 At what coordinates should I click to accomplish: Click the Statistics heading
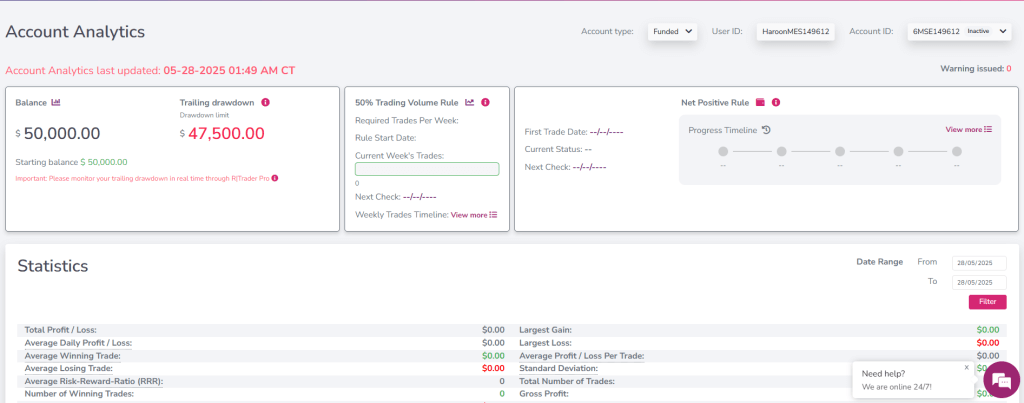(x=53, y=266)
